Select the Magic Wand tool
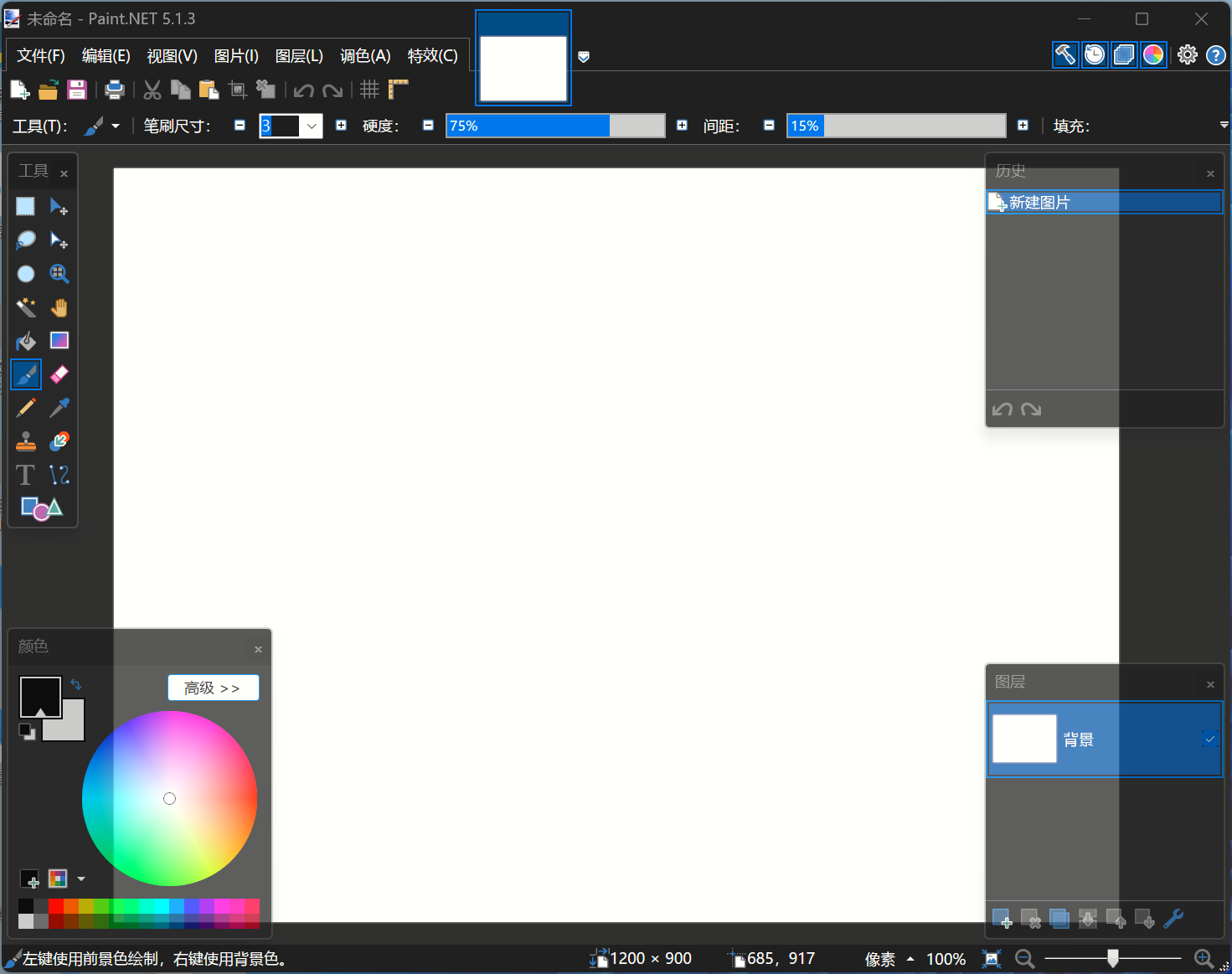The height and width of the screenshot is (974, 1232). [x=26, y=307]
